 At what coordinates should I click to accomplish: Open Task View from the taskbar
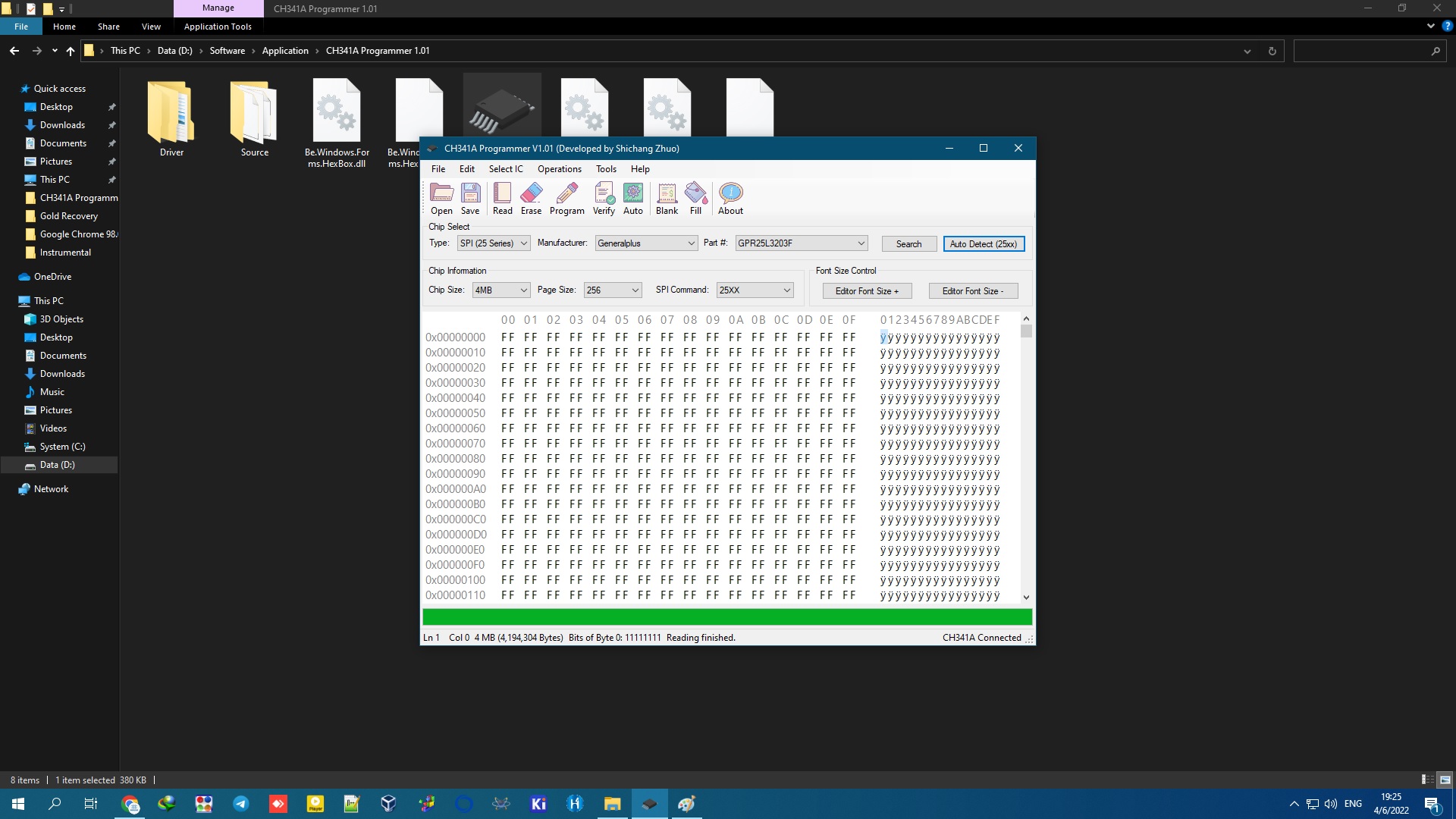point(91,804)
